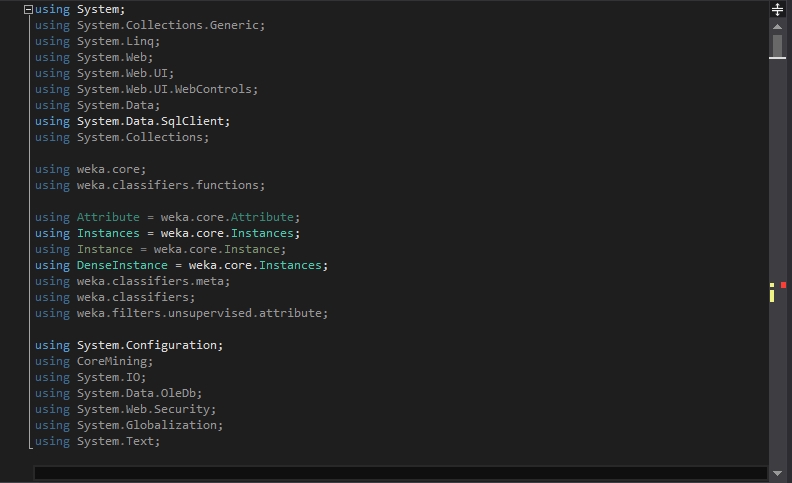Click weka.filters.unsupervised.attribute namespace
Image resolution: width=792 pixels, height=483 pixels.
[x=202, y=313]
